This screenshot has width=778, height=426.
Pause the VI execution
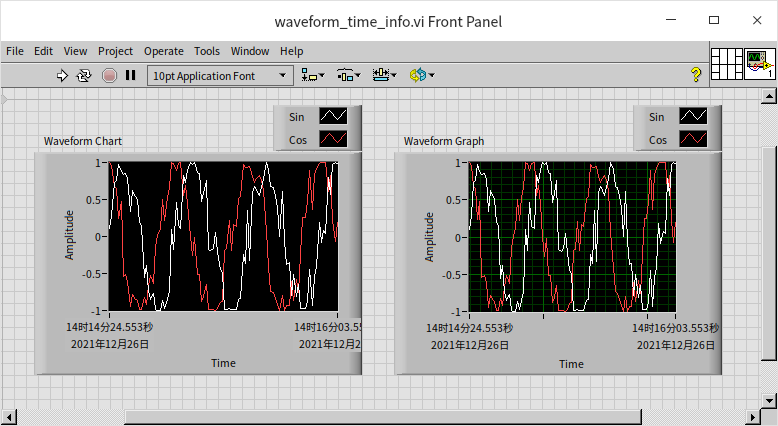click(131, 75)
